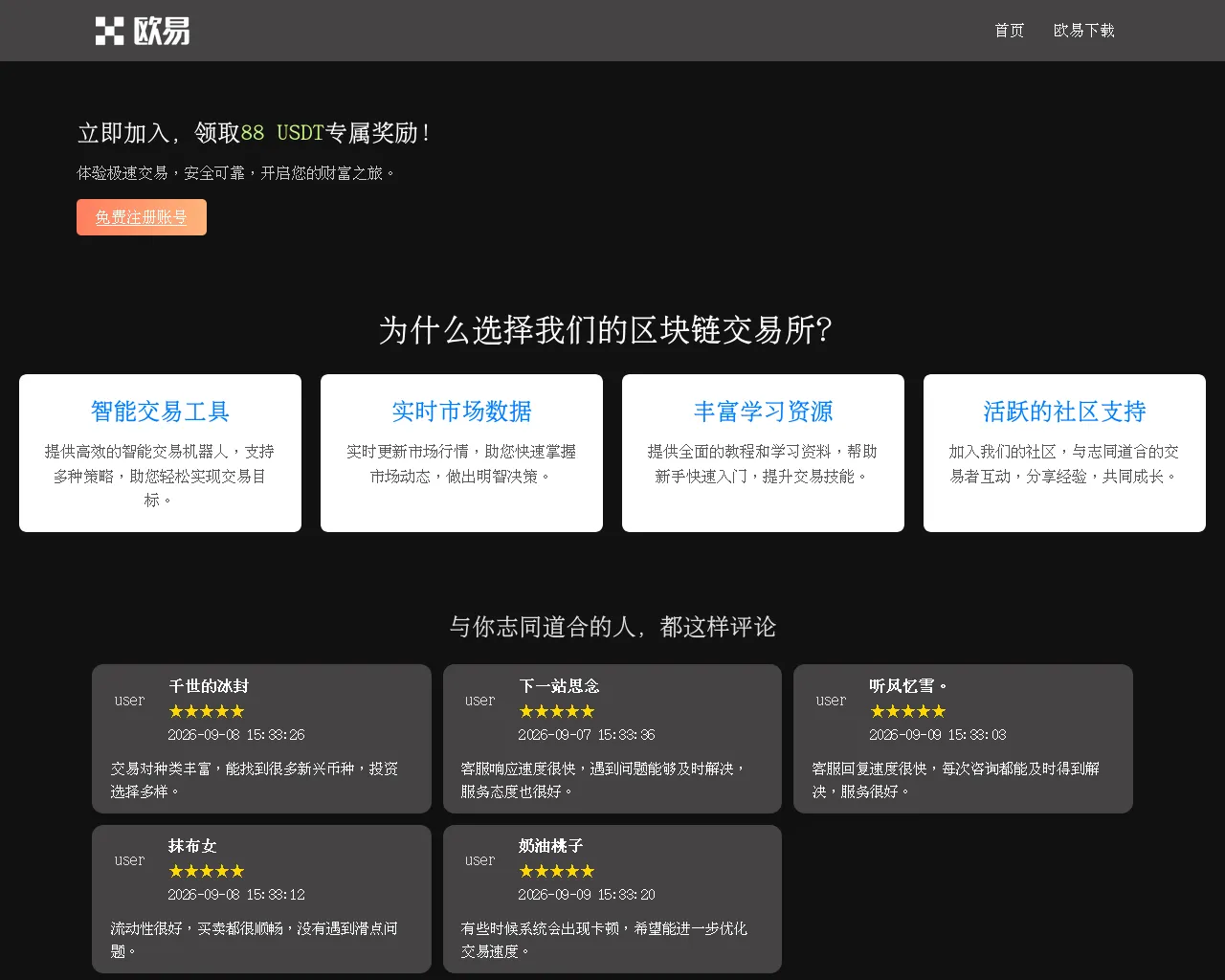Open the 欧易下载 menu item

(1083, 31)
